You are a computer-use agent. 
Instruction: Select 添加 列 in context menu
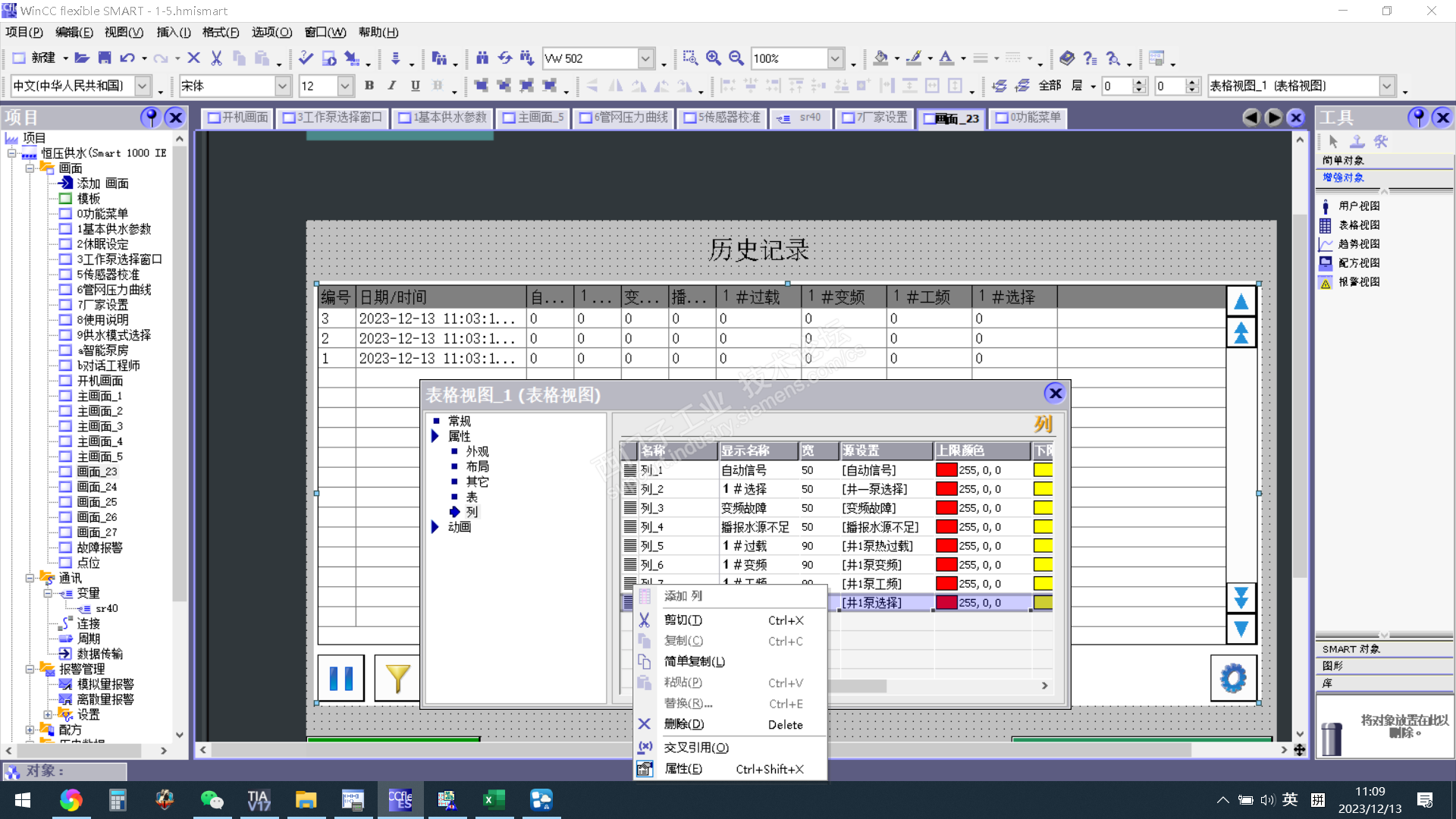click(682, 596)
